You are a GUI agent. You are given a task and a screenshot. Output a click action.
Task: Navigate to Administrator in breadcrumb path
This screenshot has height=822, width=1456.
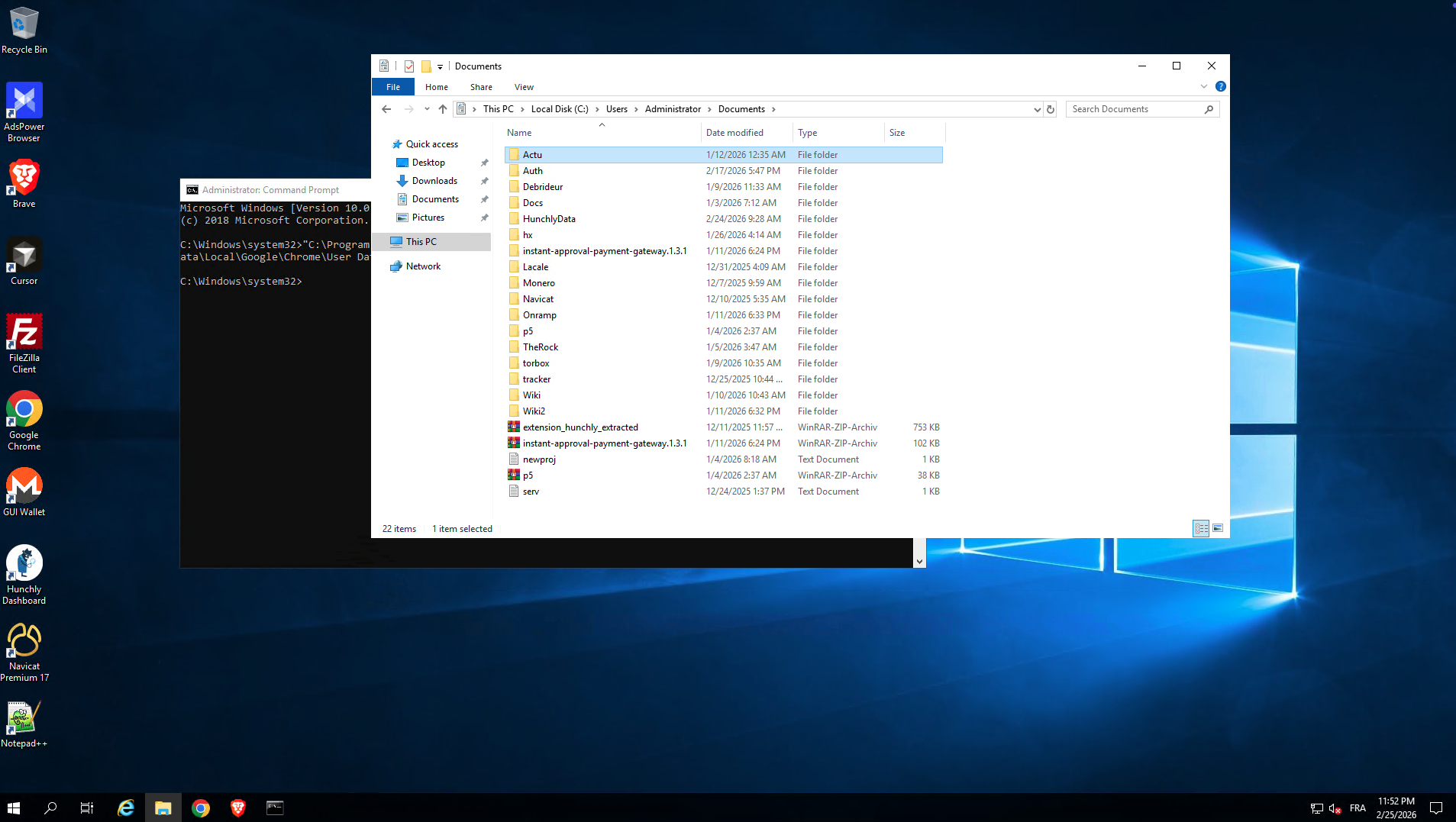pyautogui.click(x=672, y=109)
